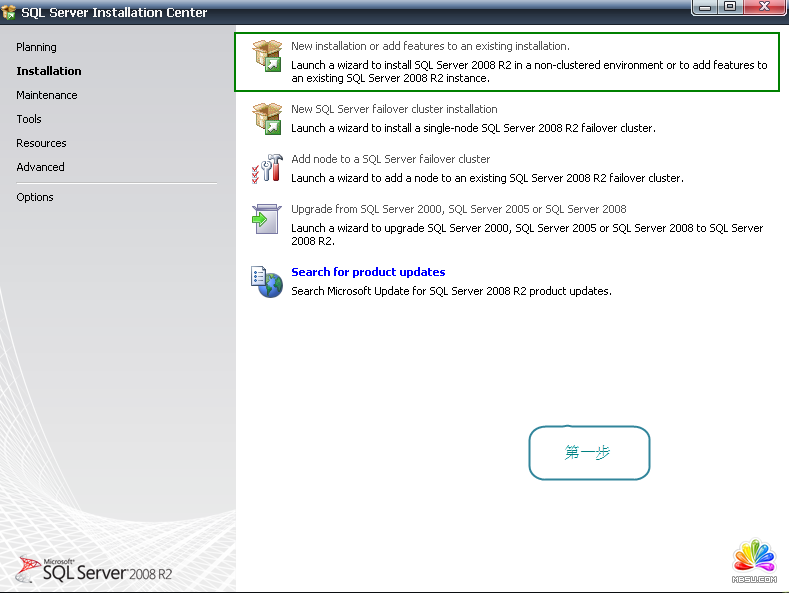Select the Installation section
The image size is (789, 593).
click(x=49, y=71)
